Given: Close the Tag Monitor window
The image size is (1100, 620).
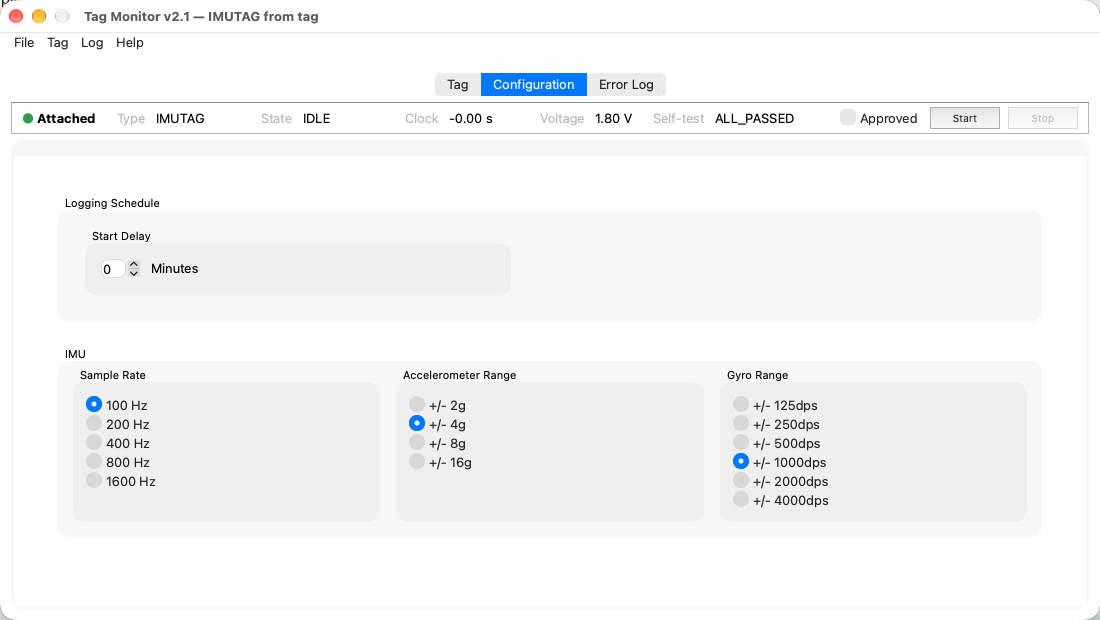Looking at the screenshot, I should [15, 16].
